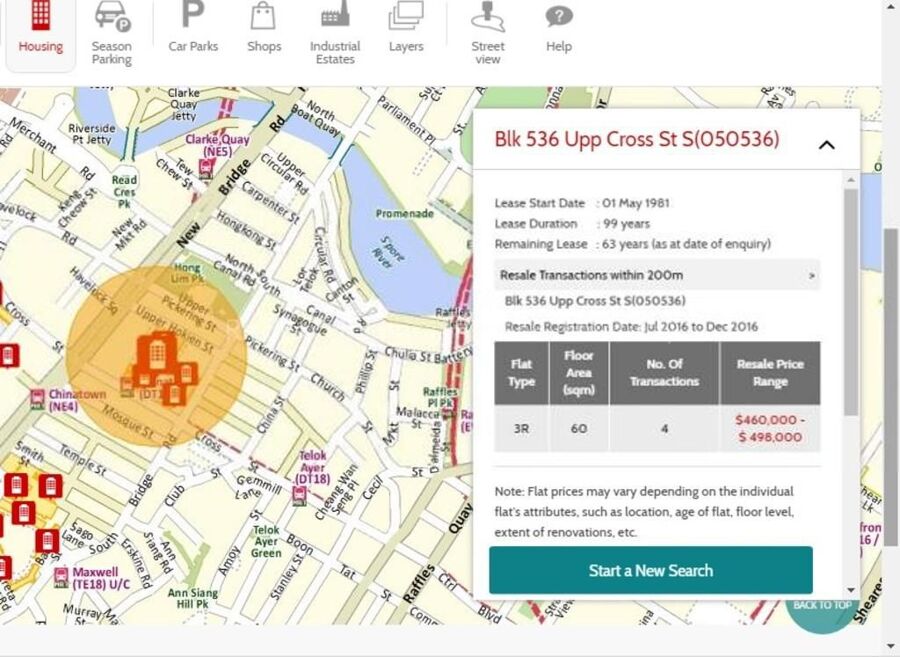The width and height of the screenshot is (900, 657).
Task: Open Season Parking from the toolbar
Action: [x=111, y=31]
